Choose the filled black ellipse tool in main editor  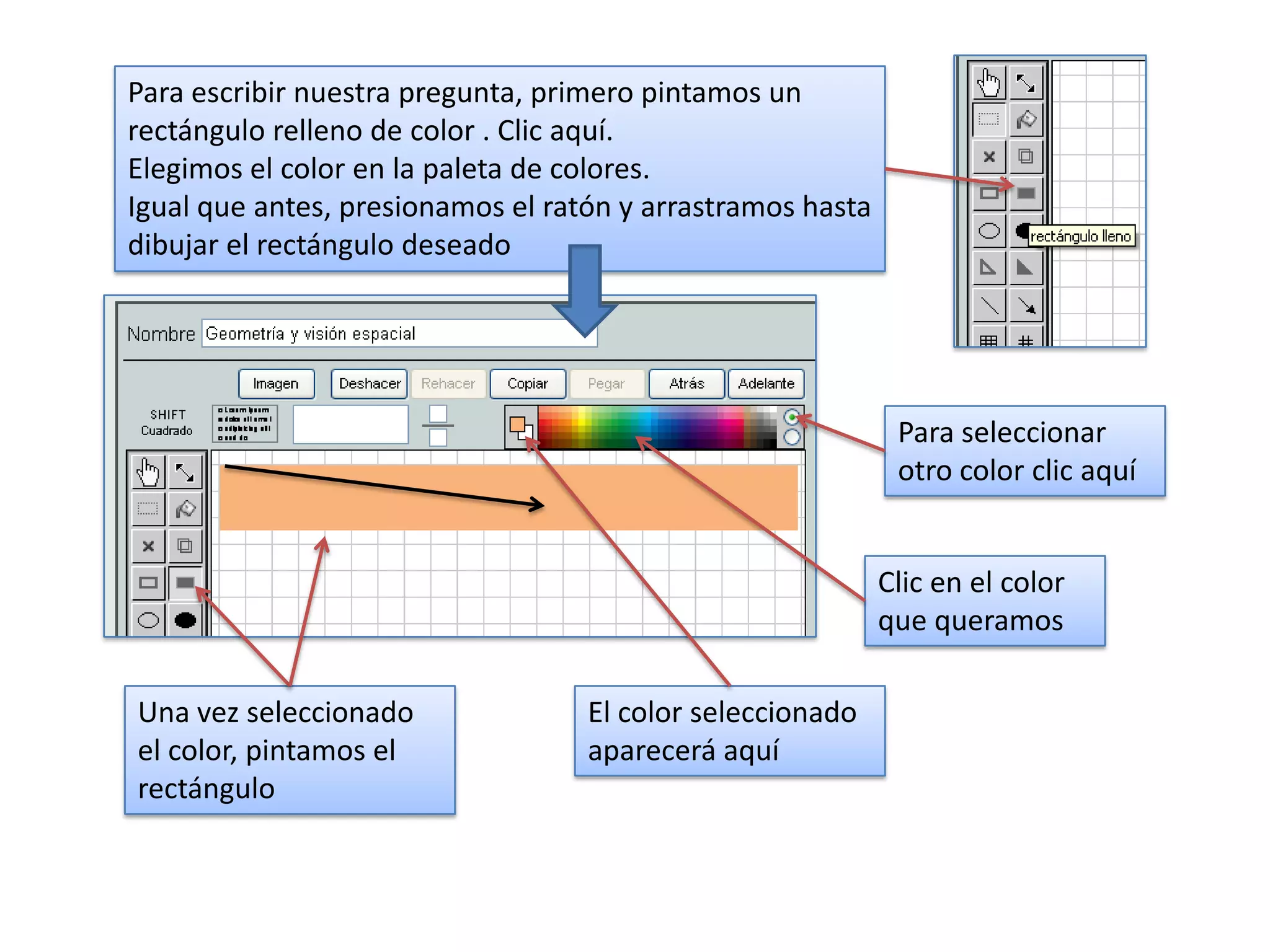[x=185, y=620]
